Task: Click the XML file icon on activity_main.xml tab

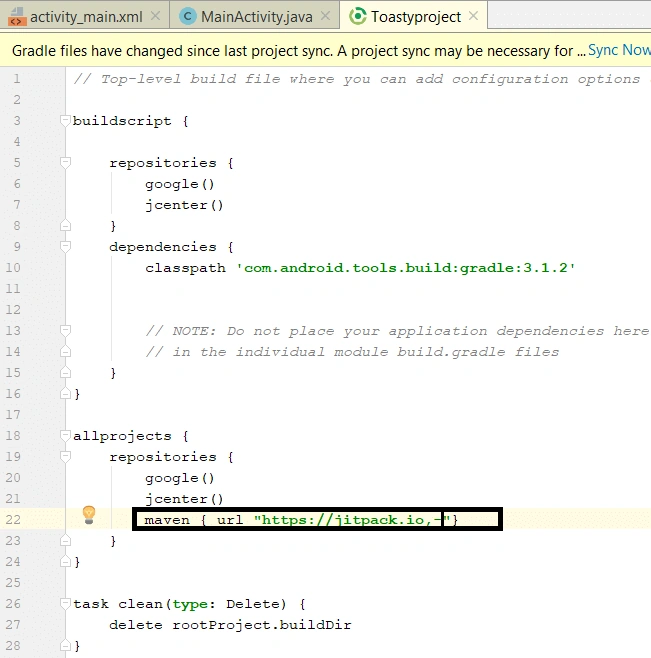Action: coord(17,17)
